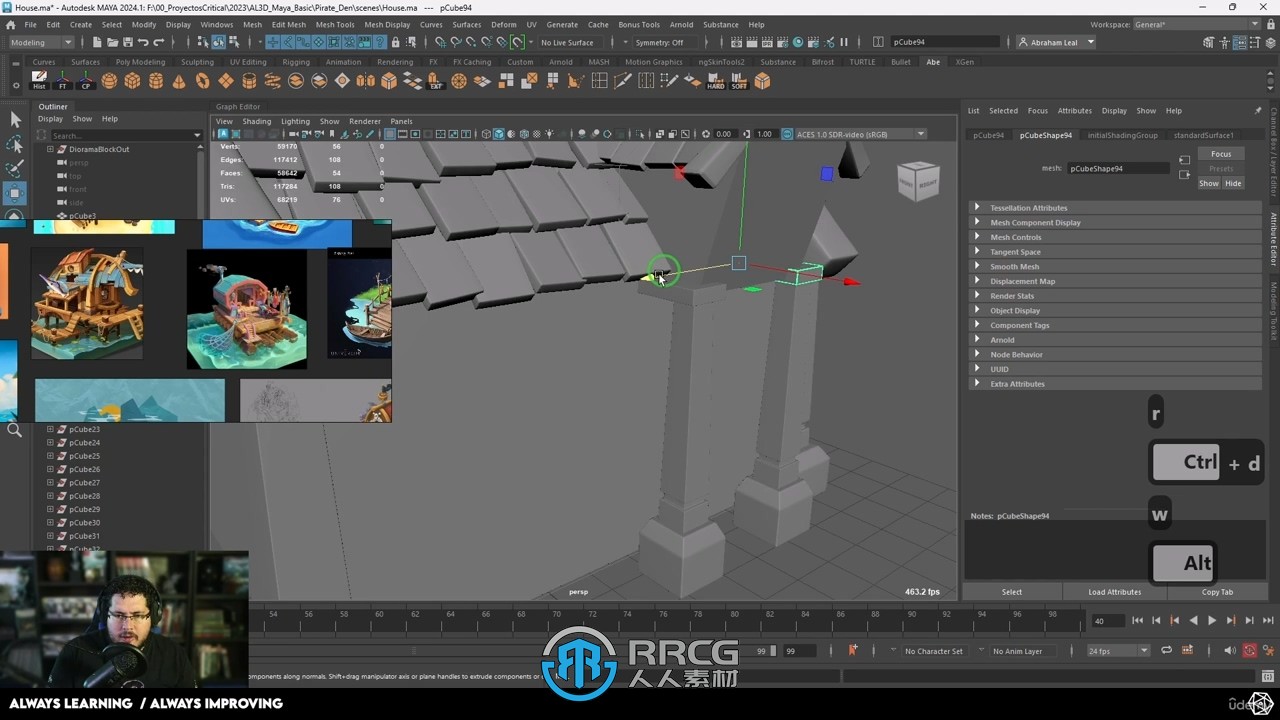Switch to the Poly Modeling shelf tab

[x=140, y=62]
